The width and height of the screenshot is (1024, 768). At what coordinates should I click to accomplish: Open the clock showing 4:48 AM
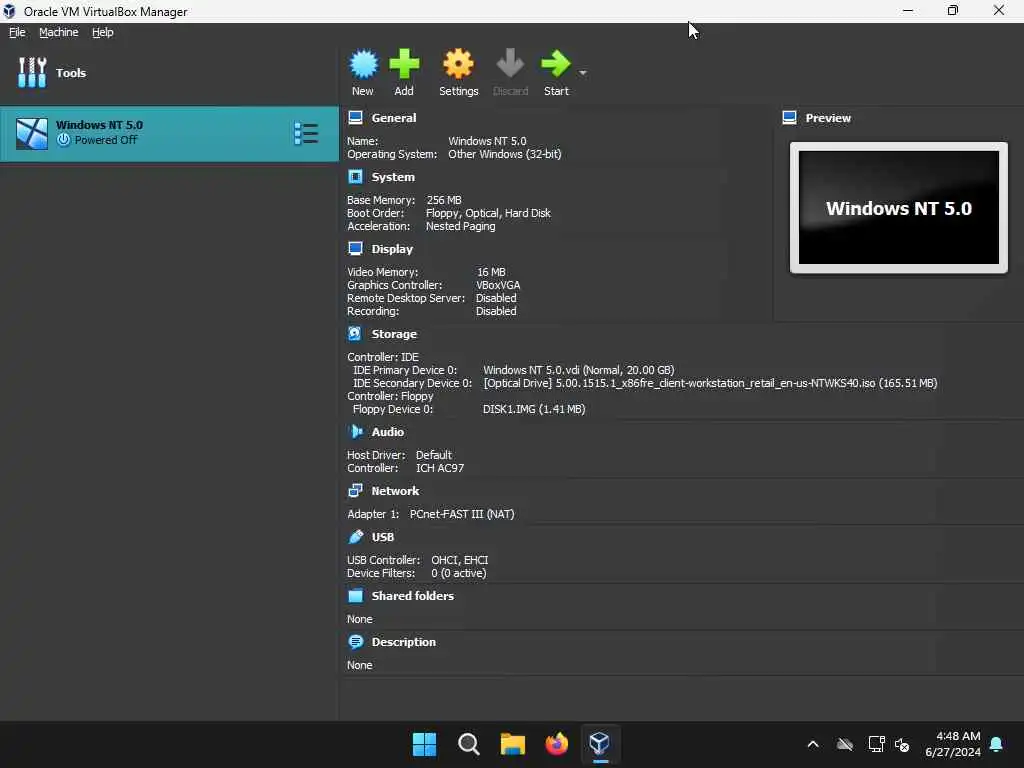pos(953,744)
